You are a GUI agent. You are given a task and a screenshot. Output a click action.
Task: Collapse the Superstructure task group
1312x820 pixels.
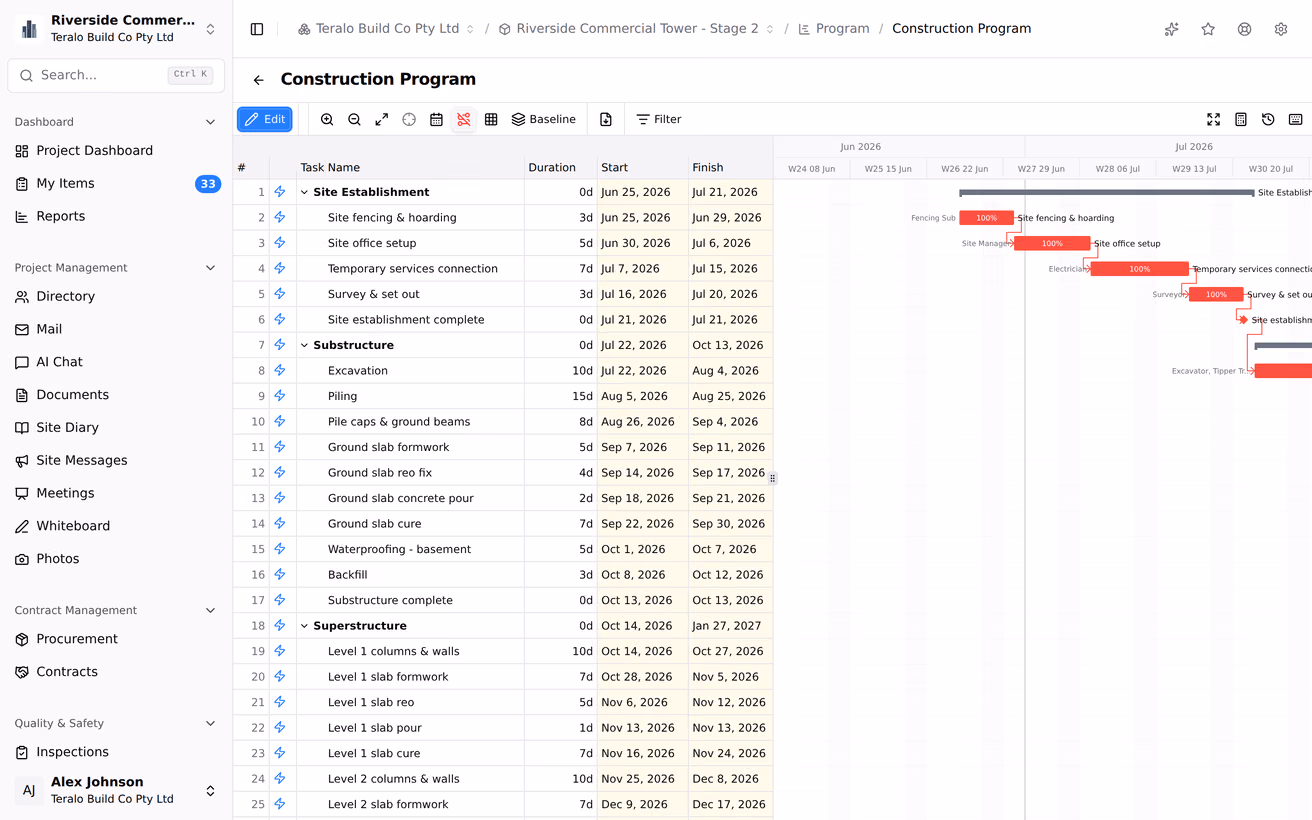(305, 626)
